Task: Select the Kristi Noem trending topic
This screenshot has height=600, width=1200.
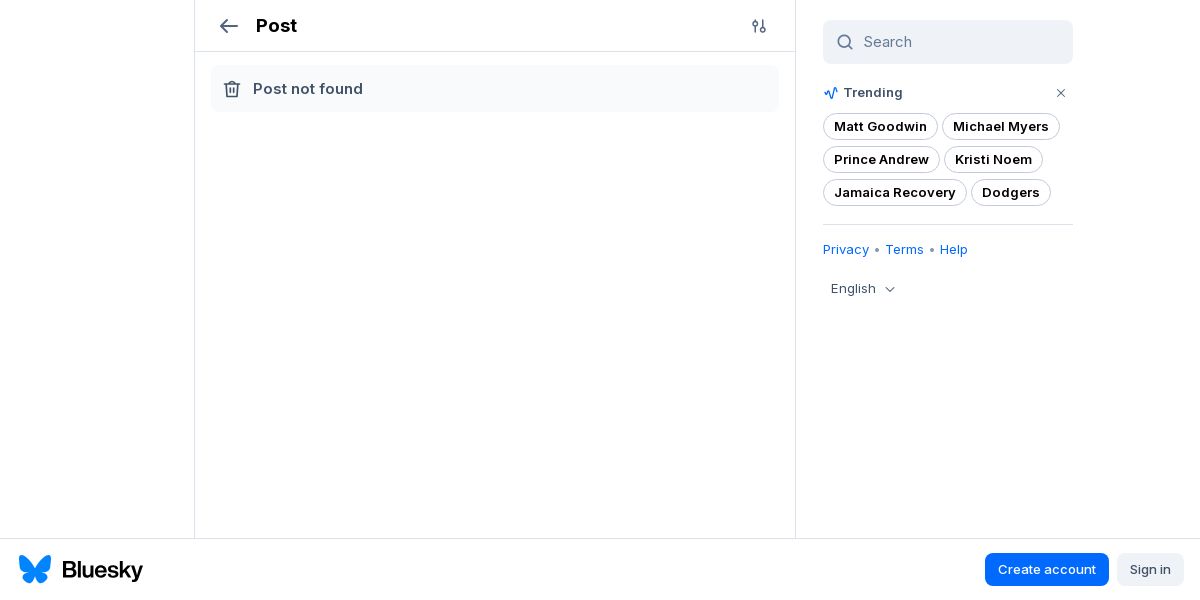Action: point(993,159)
